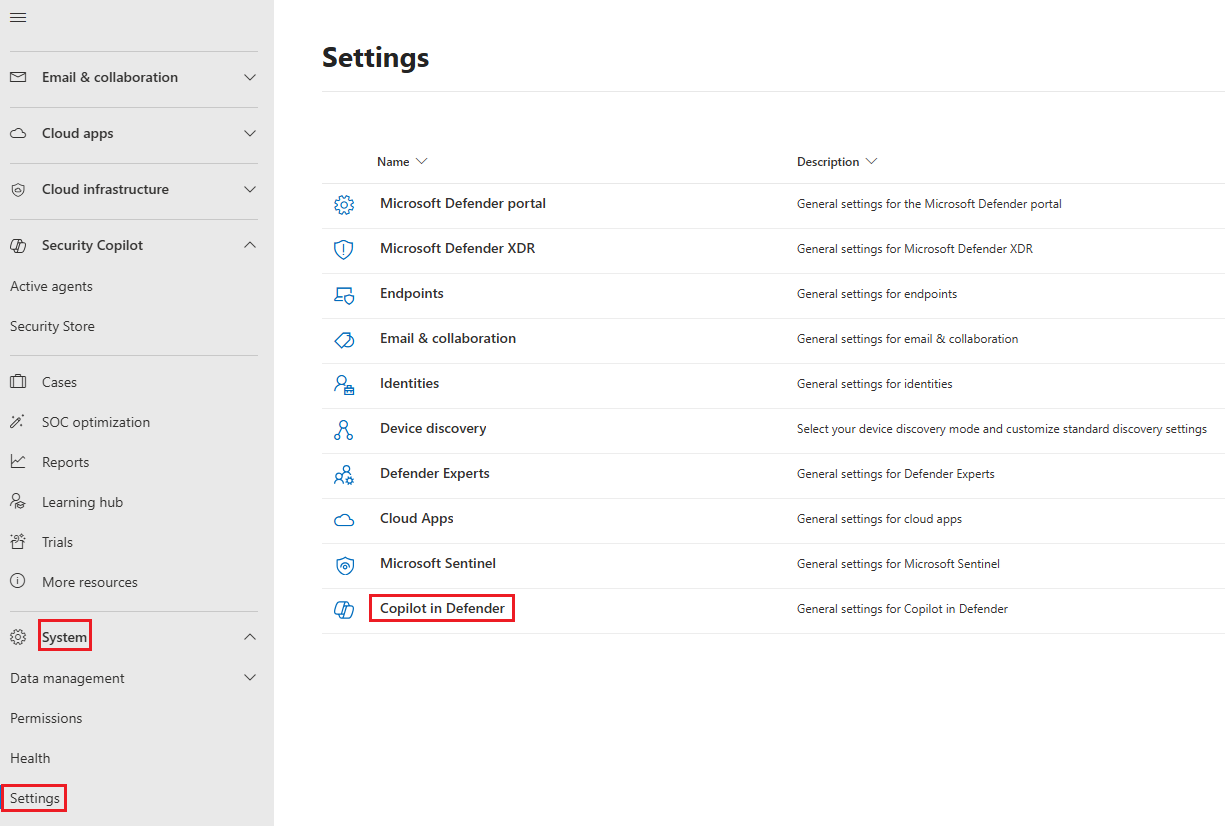Click the Microsoft Sentinel shield icon
Viewport: 1225px width, 826px height.
[x=344, y=565]
